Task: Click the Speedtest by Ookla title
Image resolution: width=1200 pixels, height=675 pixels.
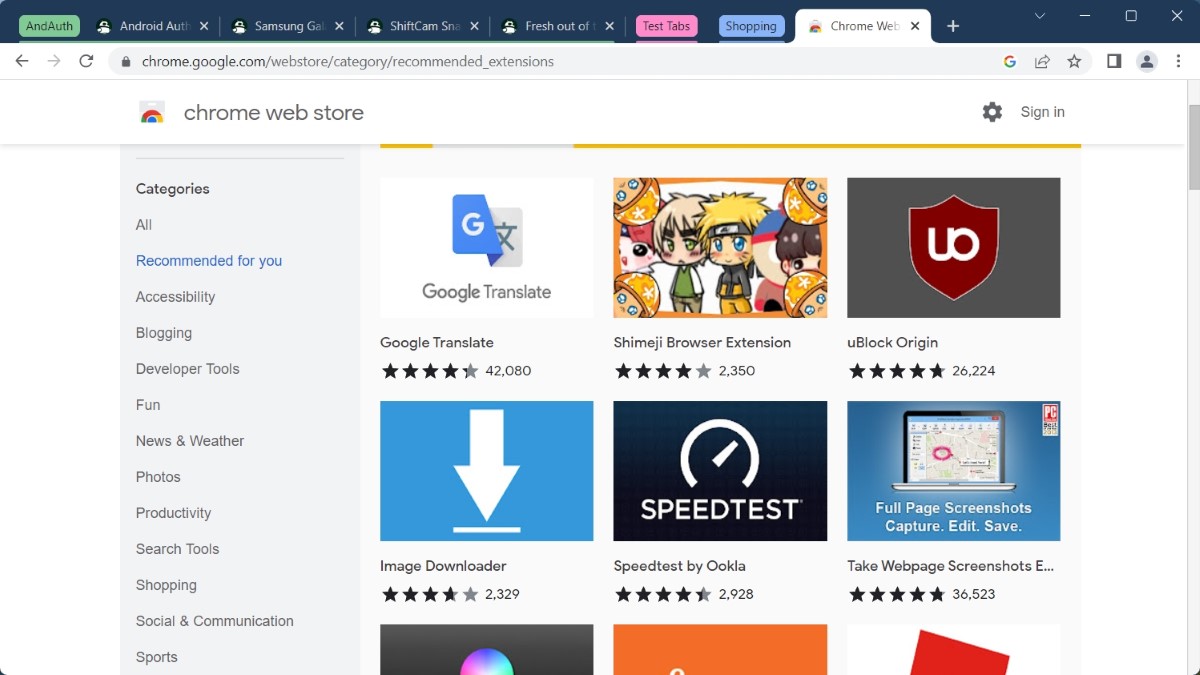Action: (679, 566)
